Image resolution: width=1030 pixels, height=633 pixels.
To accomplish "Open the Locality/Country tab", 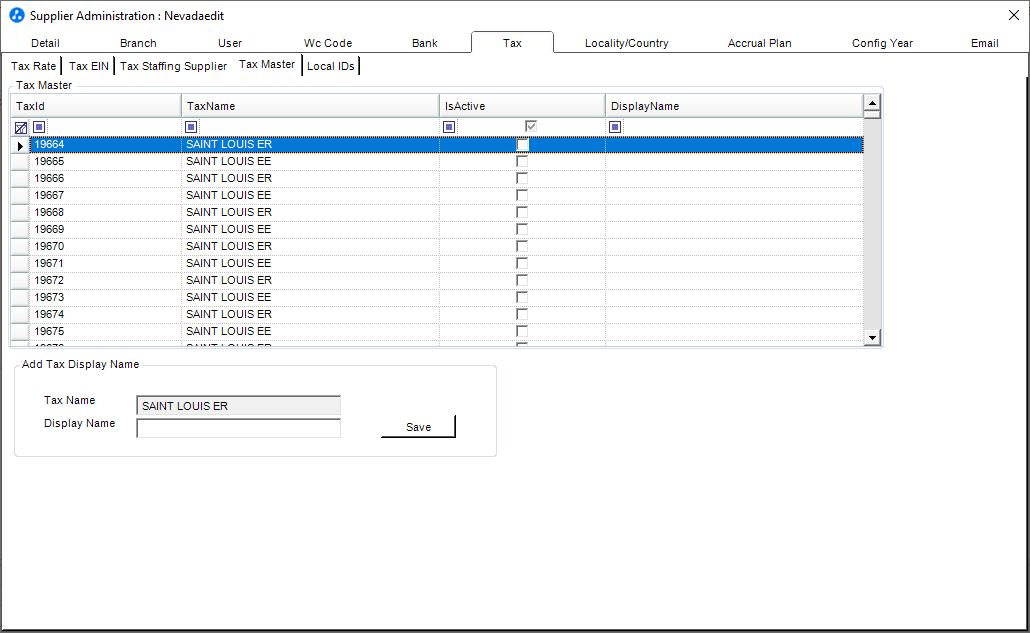I will tap(627, 43).
